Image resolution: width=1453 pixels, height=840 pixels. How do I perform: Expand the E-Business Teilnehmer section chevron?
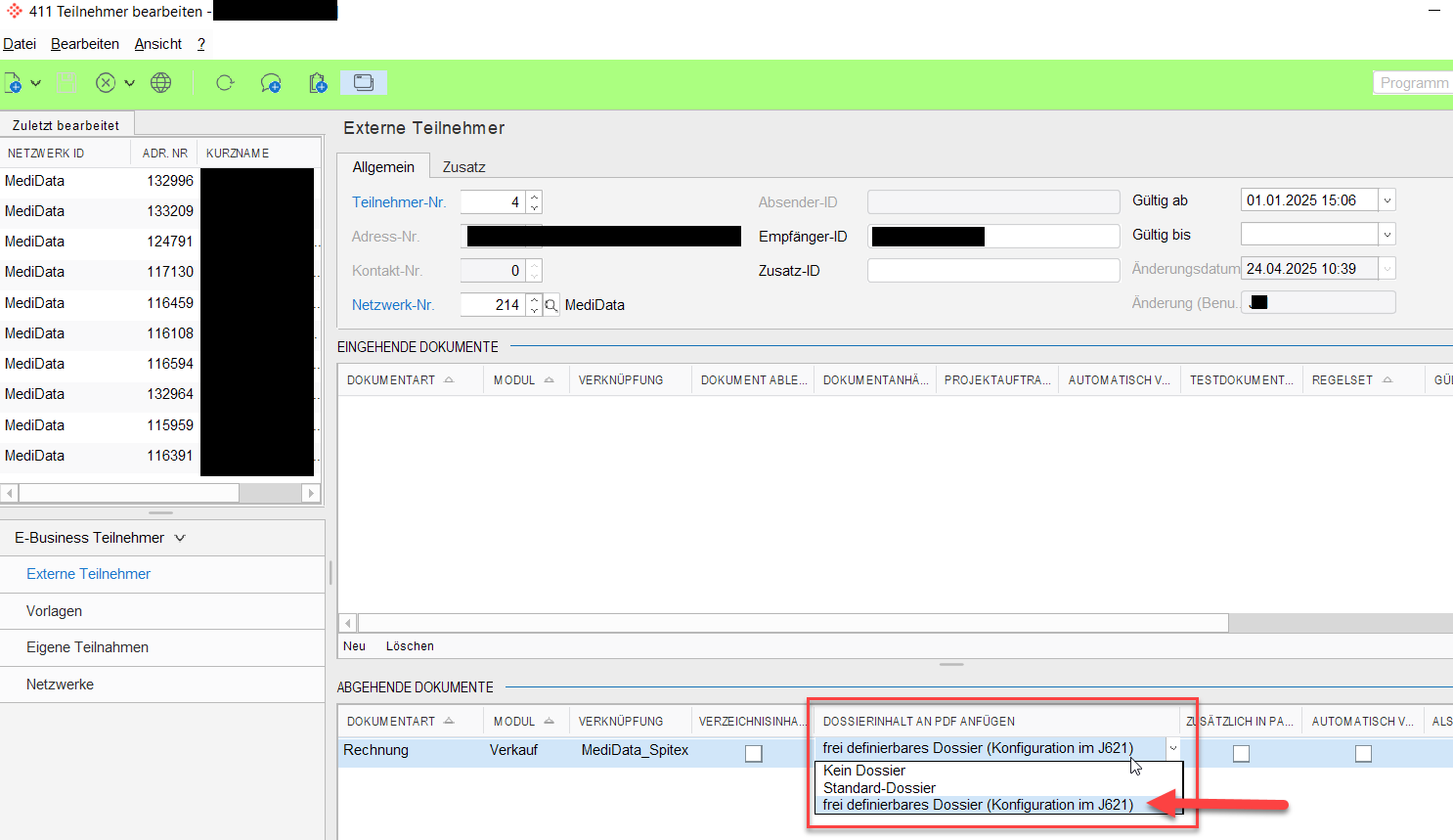click(x=180, y=538)
